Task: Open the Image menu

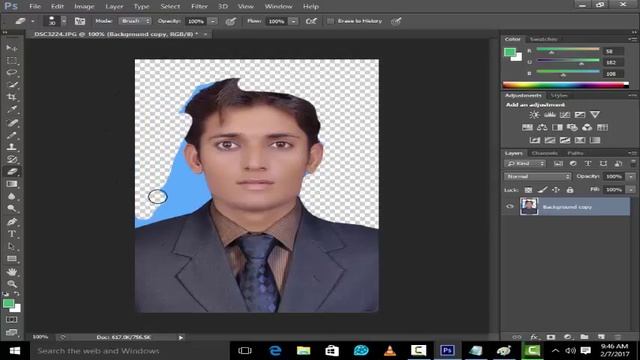Action: pos(84,7)
